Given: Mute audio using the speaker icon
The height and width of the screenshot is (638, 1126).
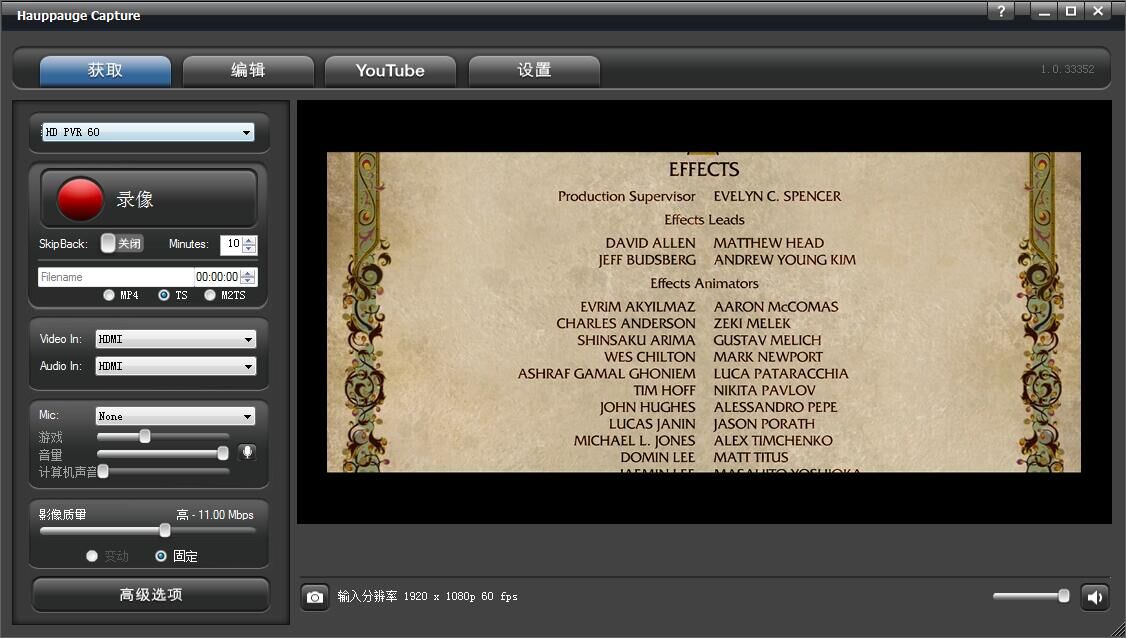Looking at the screenshot, I should click(x=1094, y=596).
